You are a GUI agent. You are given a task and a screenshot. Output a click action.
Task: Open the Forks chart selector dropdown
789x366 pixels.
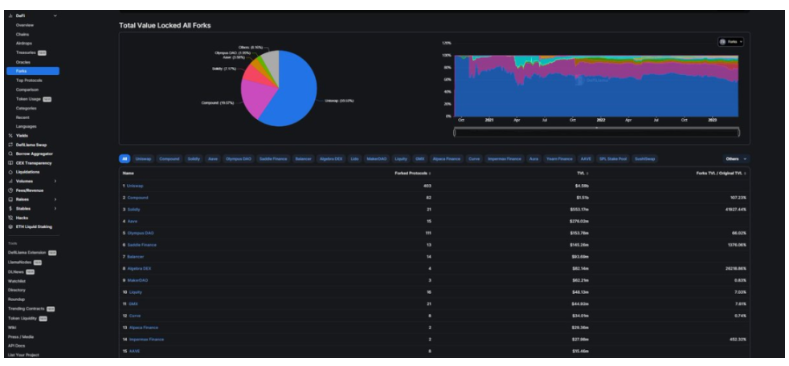(731, 42)
